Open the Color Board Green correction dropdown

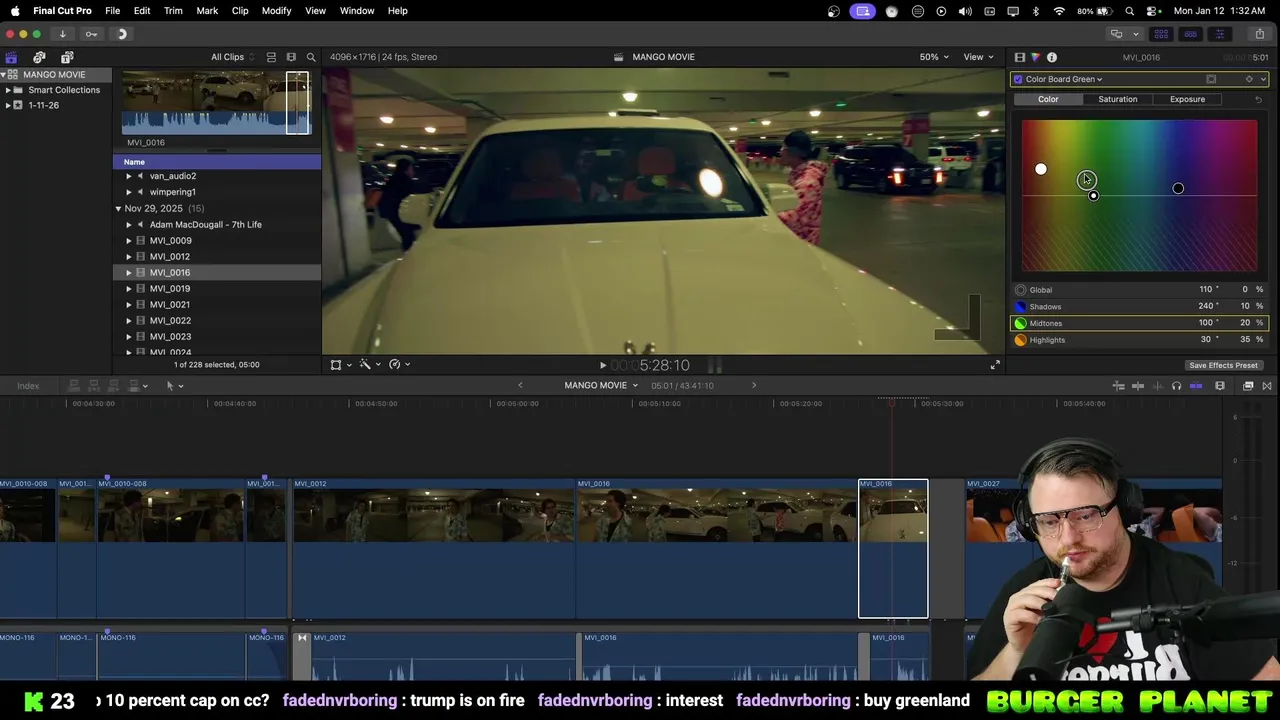(x=1064, y=79)
